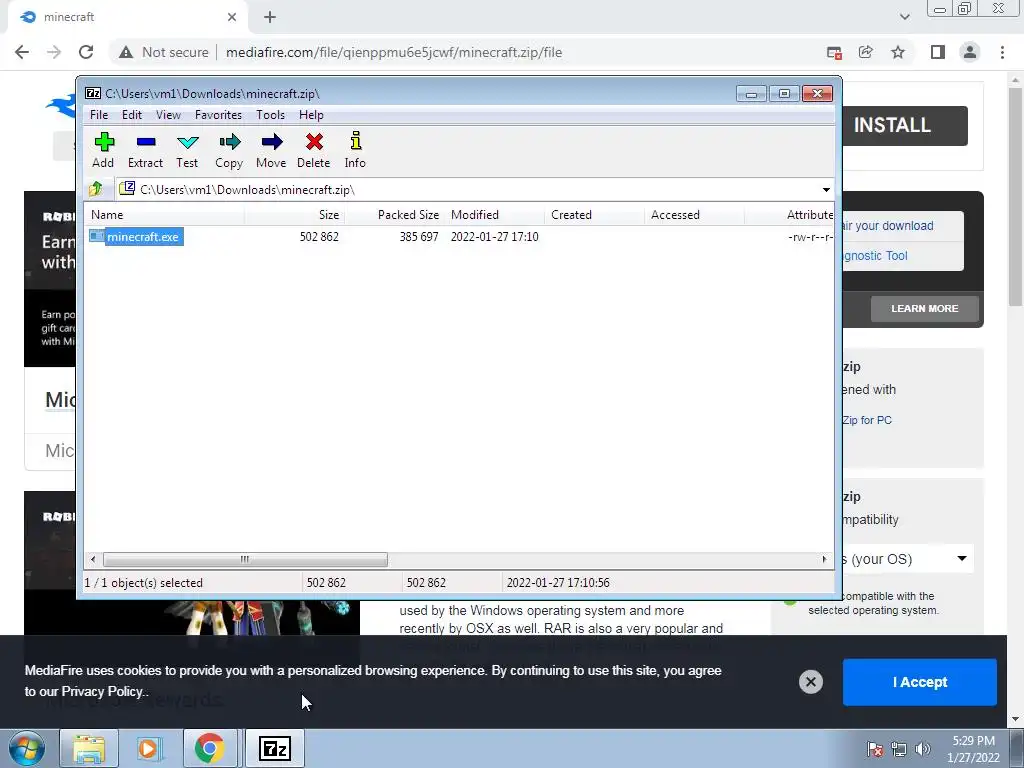Click the share page icon in Chrome

pyautogui.click(x=865, y=52)
